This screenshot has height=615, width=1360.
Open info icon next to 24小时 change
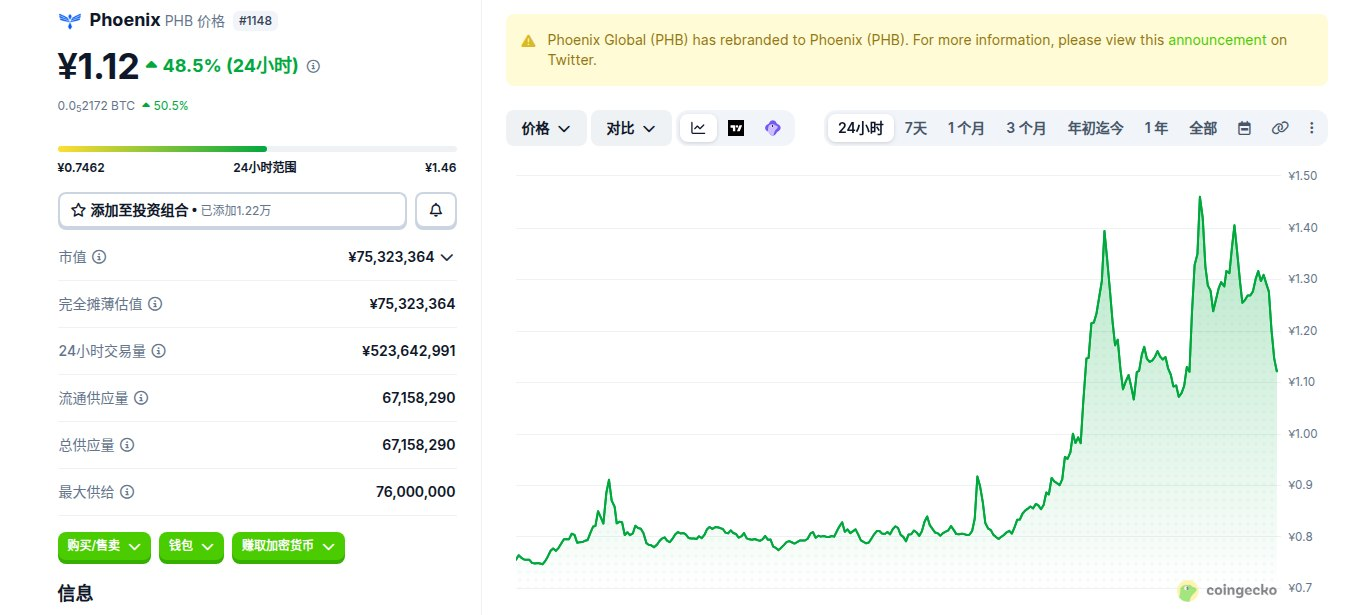pyautogui.click(x=313, y=66)
